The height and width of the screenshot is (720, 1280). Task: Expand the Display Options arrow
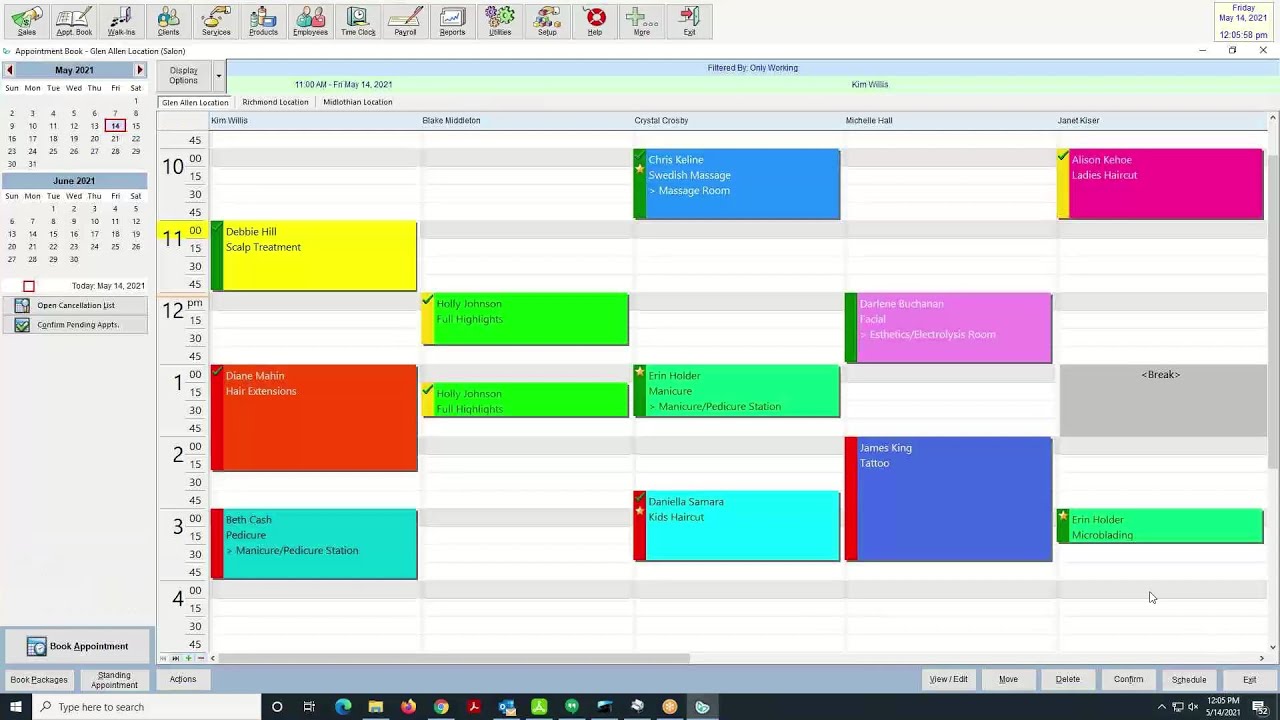tap(218, 76)
